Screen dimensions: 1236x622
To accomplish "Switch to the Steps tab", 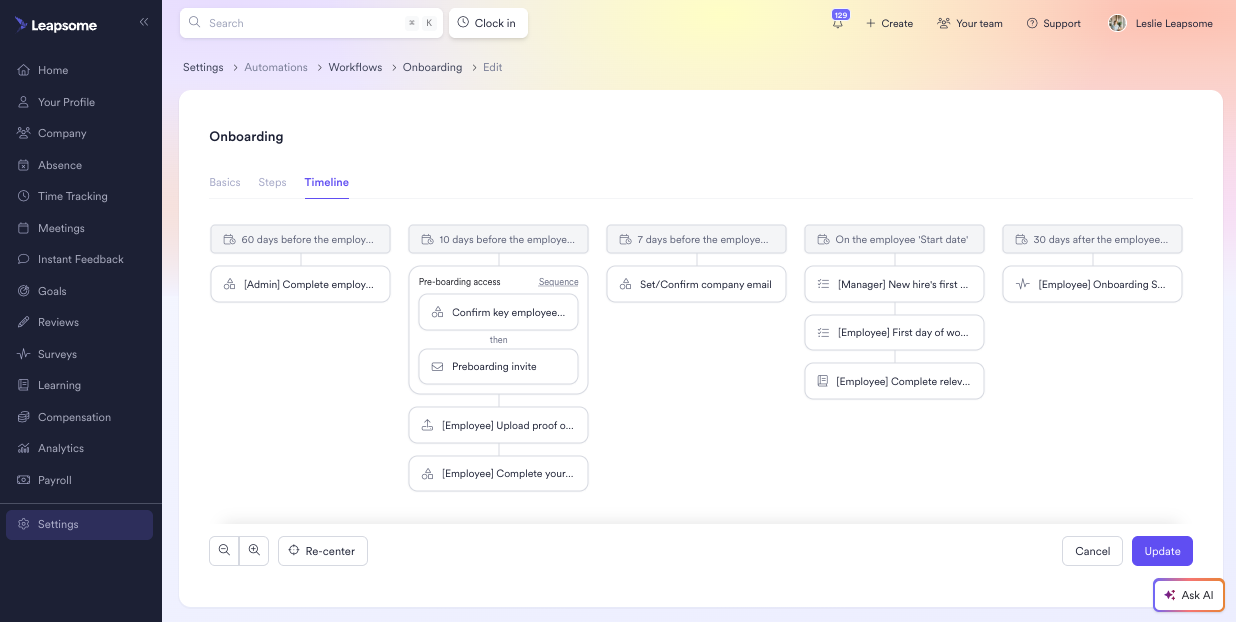I will (x=272, y=182).
